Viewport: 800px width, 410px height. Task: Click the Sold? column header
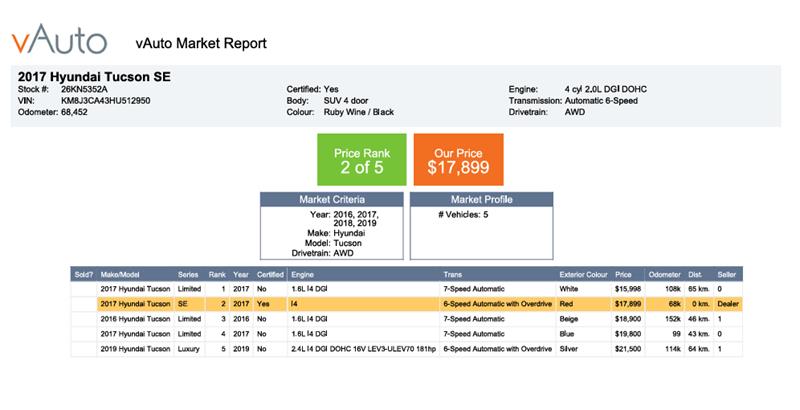coord(84,274)
